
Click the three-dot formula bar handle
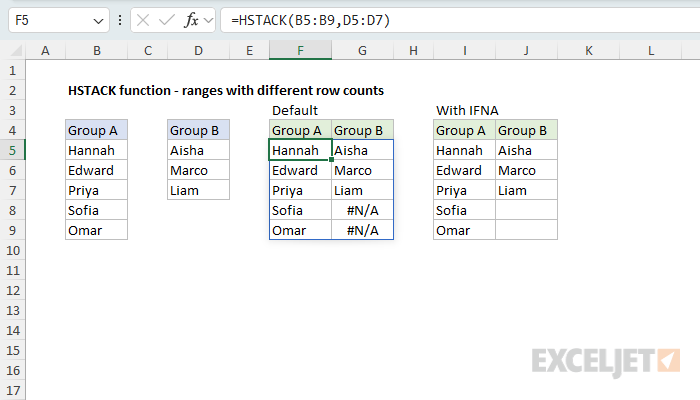tap(120, 20)
